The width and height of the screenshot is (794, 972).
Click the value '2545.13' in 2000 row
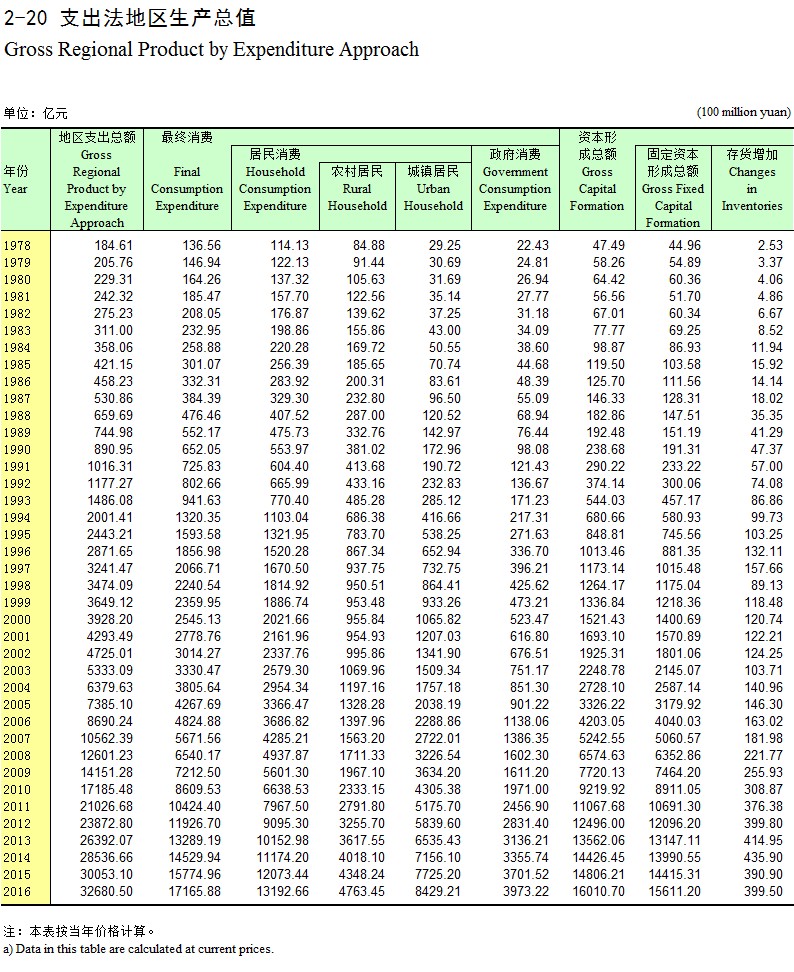click(x=198, y=619)
